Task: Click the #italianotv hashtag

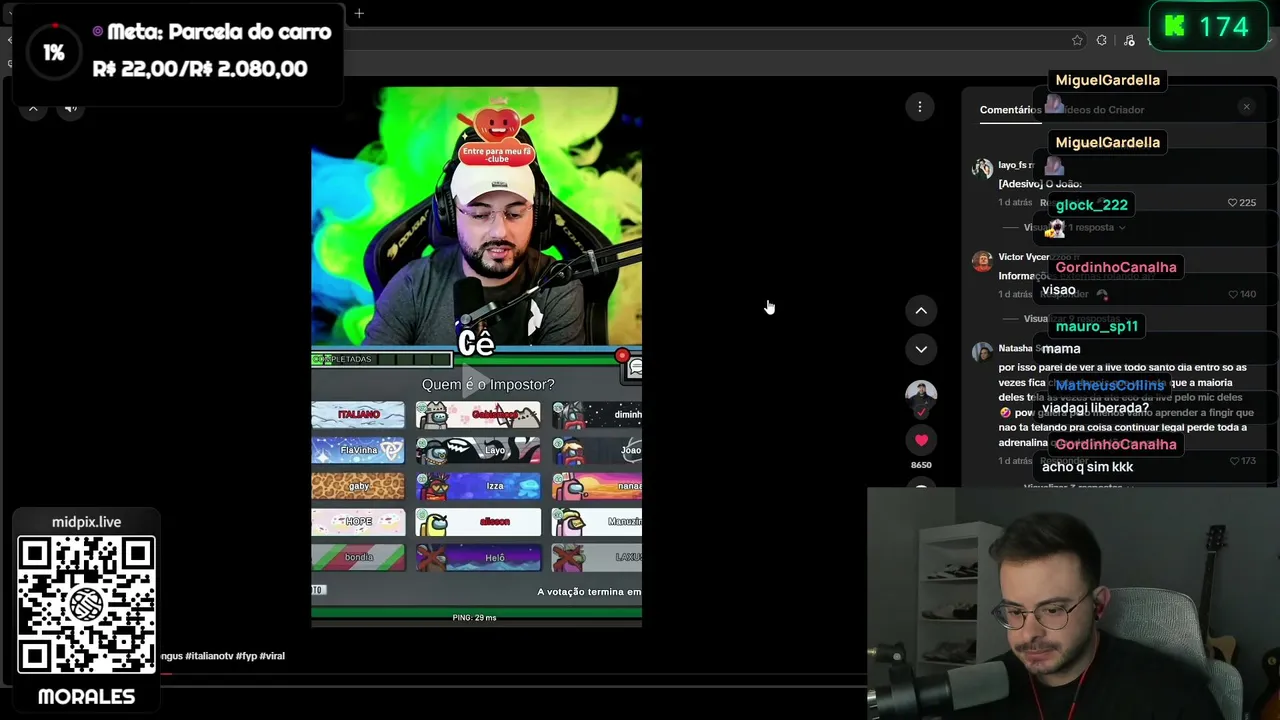Action: (209, 656)
